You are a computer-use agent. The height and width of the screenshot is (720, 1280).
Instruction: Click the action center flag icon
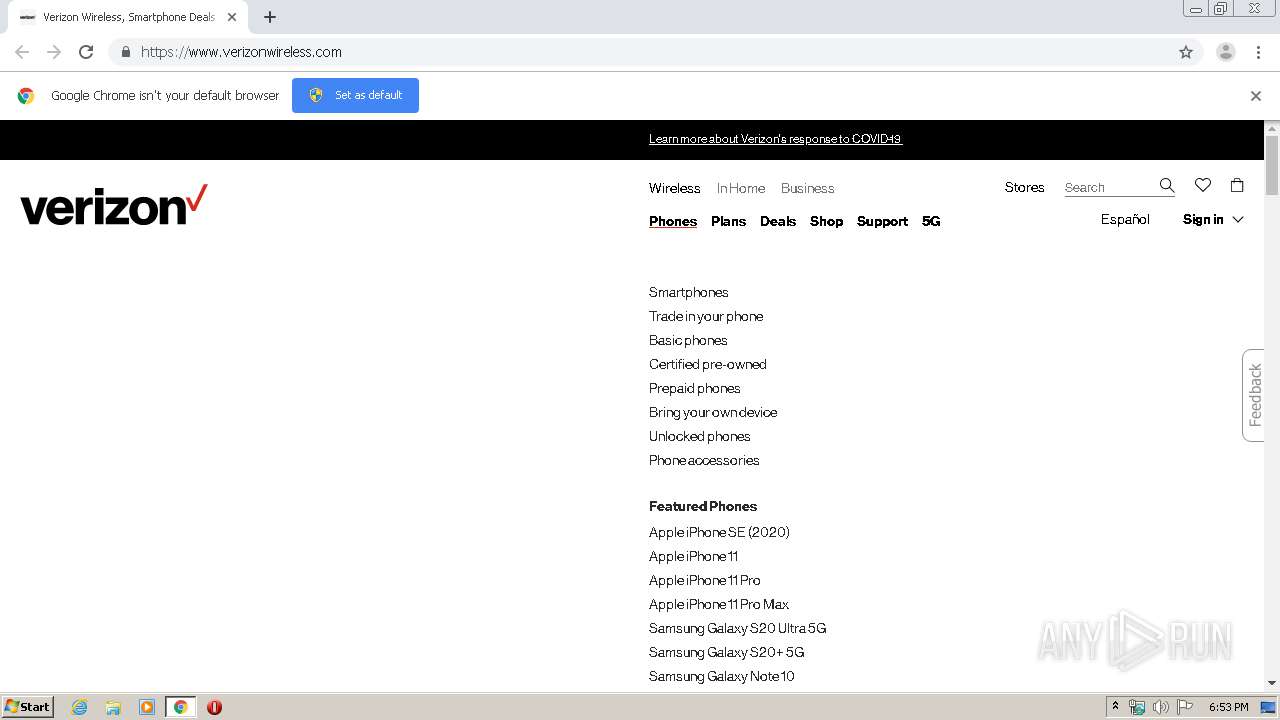pyautogui.click(x=1185, y=707)
